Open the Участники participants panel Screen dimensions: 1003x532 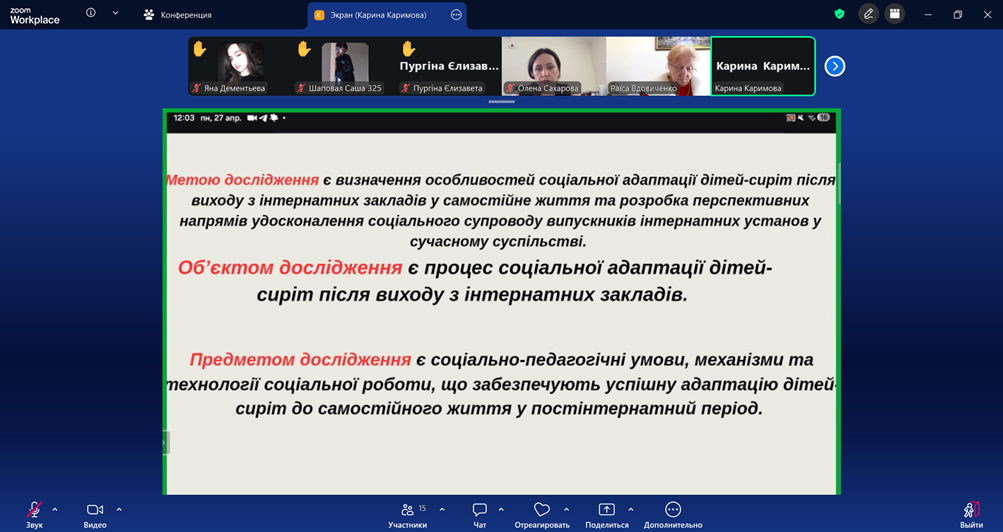pyautogui.click(x=407, y=511)
